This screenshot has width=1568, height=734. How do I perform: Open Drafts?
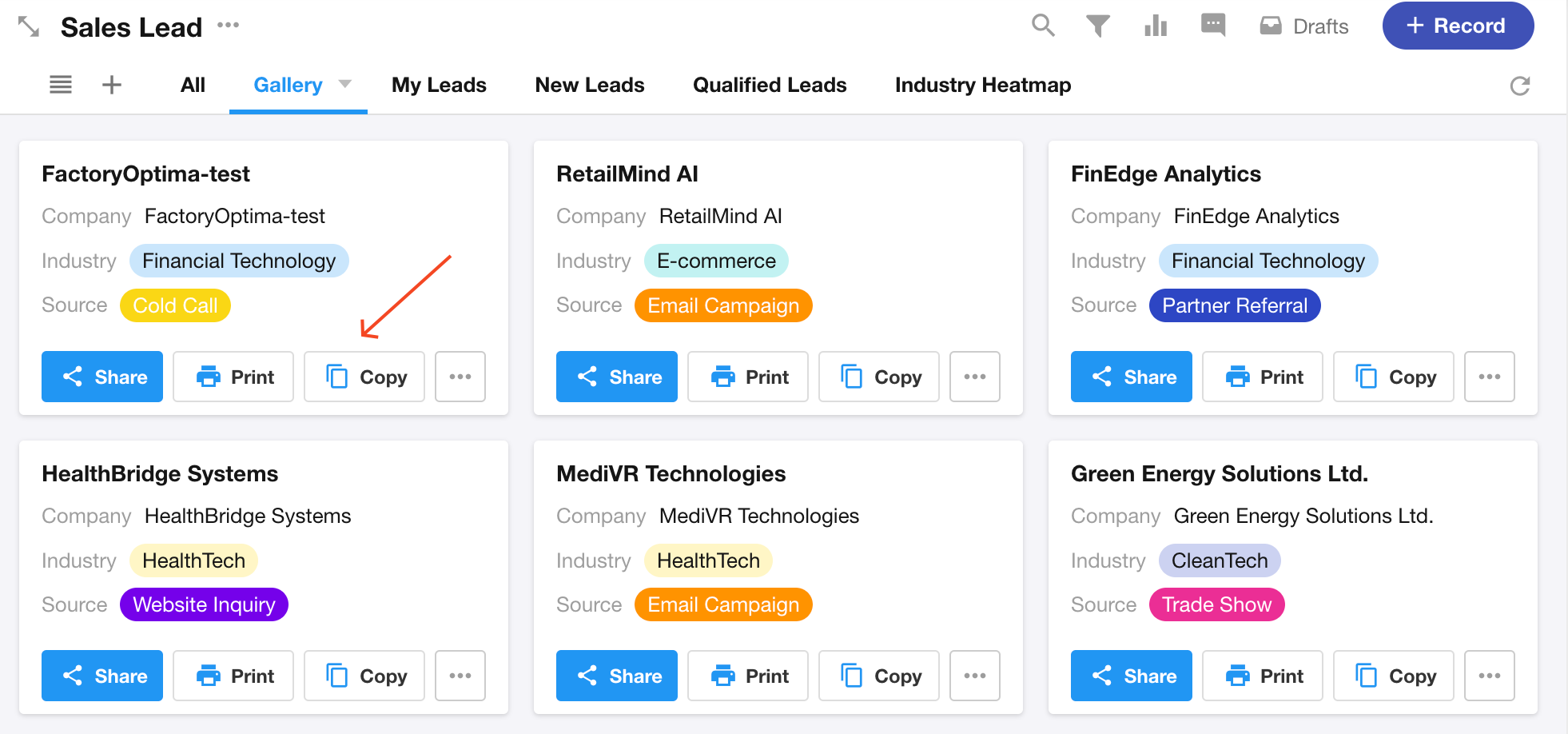click(x=1304, y=26)
